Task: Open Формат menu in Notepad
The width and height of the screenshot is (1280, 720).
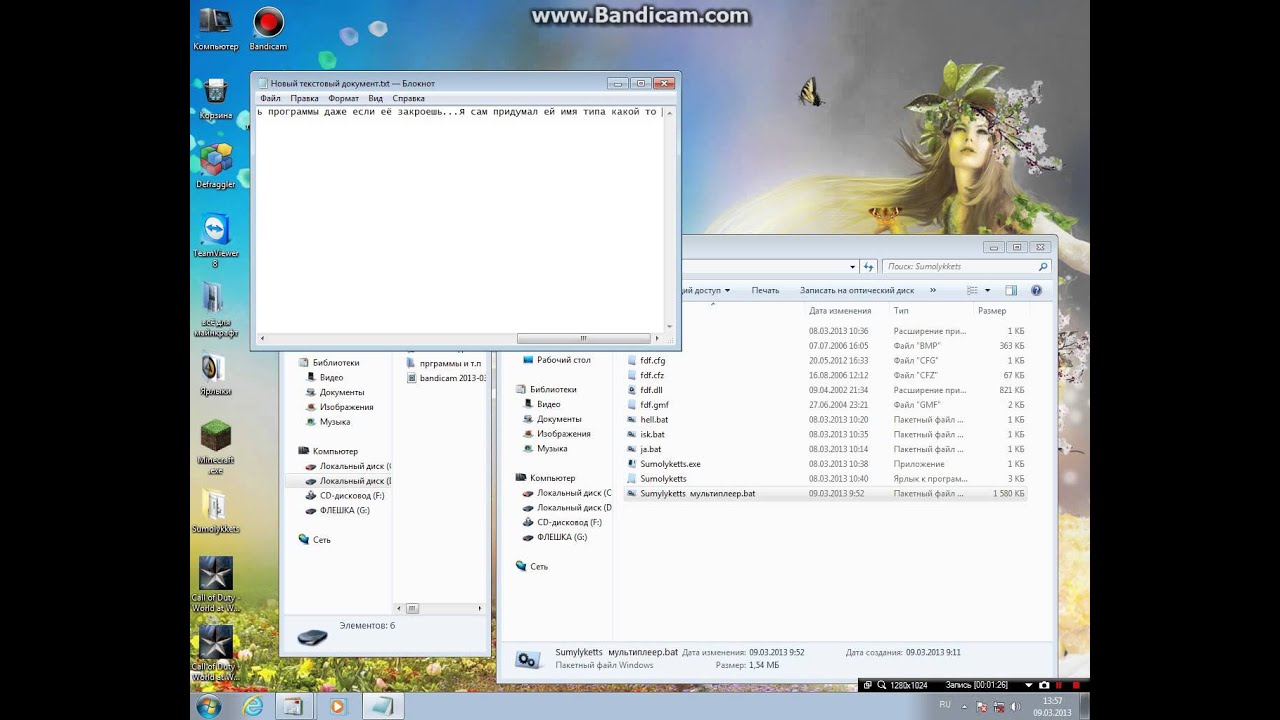Action: pyautogui.click(x=343, y=98)
